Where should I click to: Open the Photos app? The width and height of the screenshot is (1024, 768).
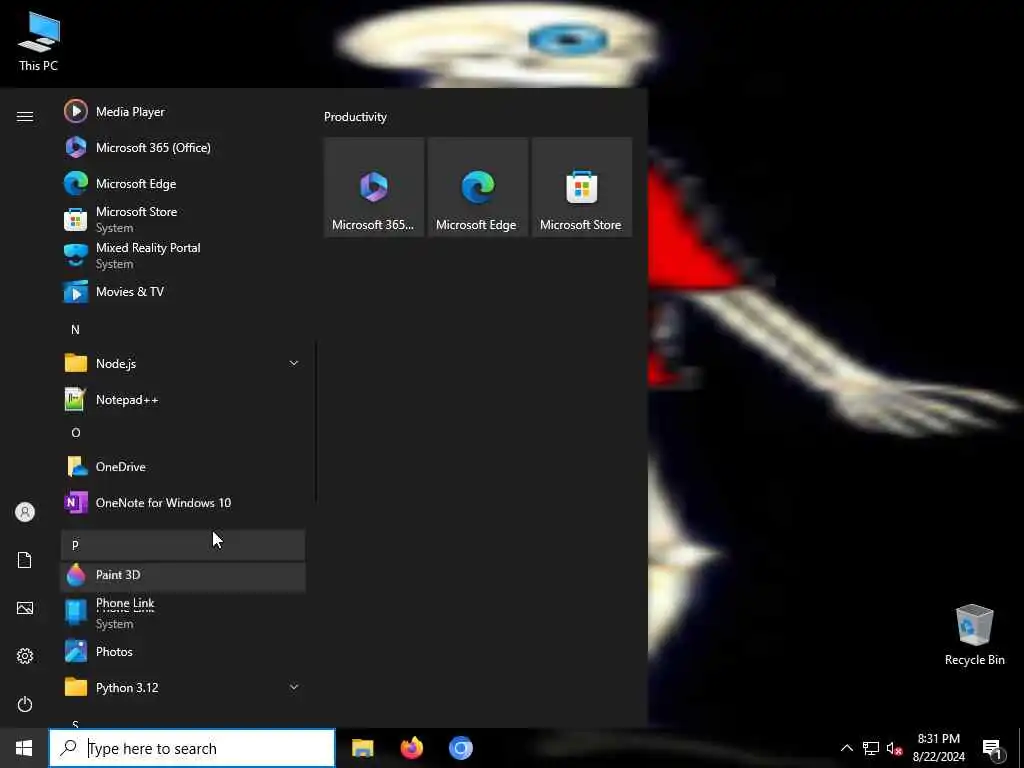(183, 651)
